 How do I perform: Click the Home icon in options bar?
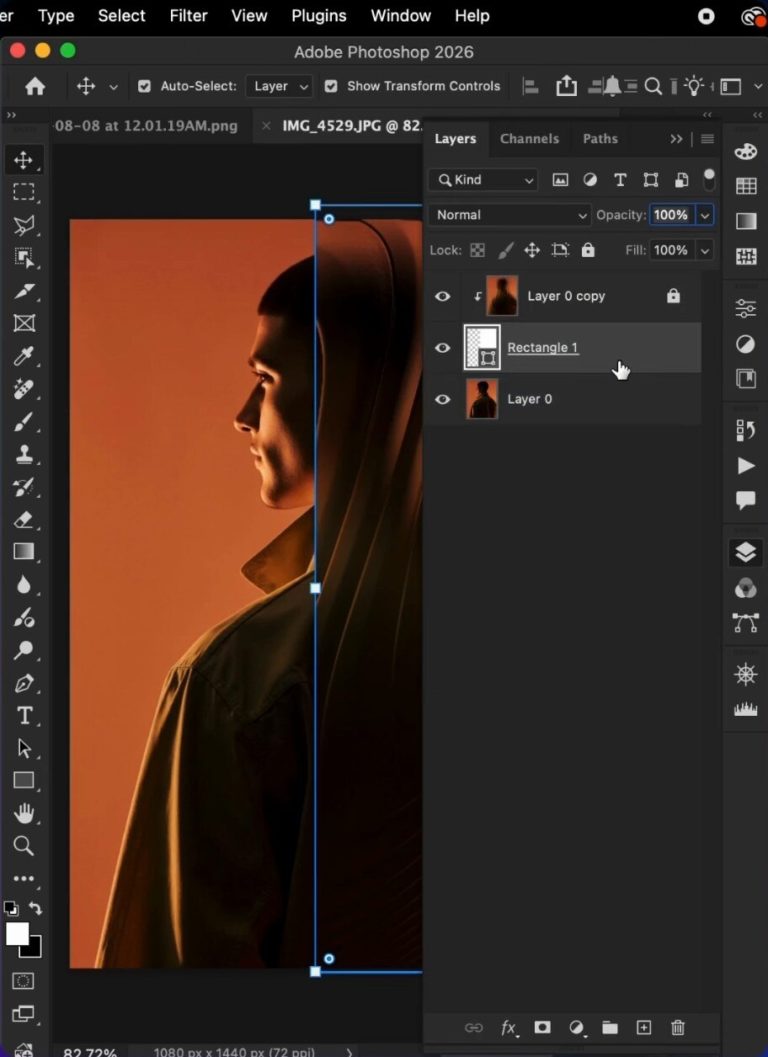[x=35, y=86]
